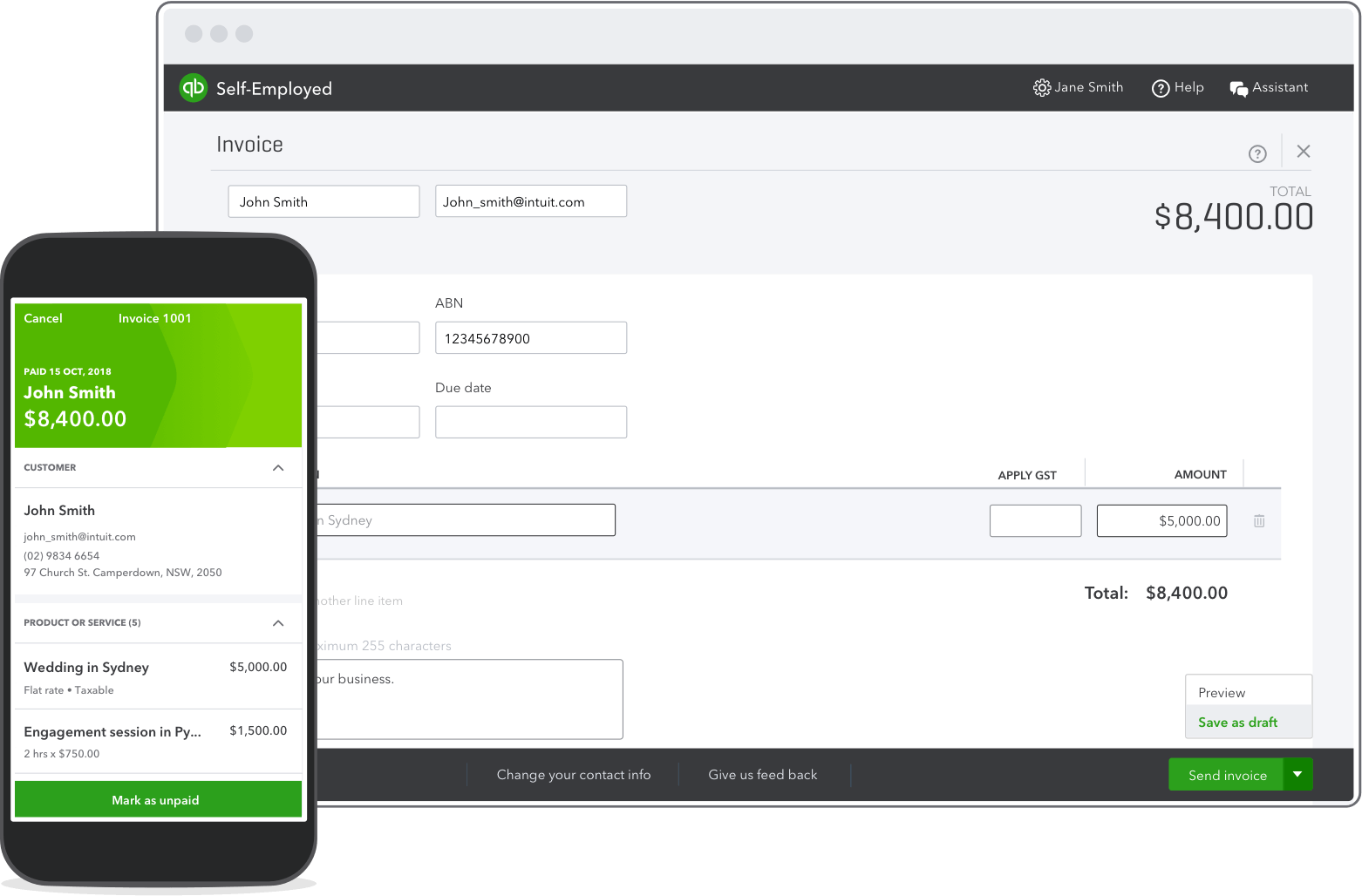Tap the Wedding in Sydney item on phone
This screenshot has height=896, width=1362.
click(158, 676)
